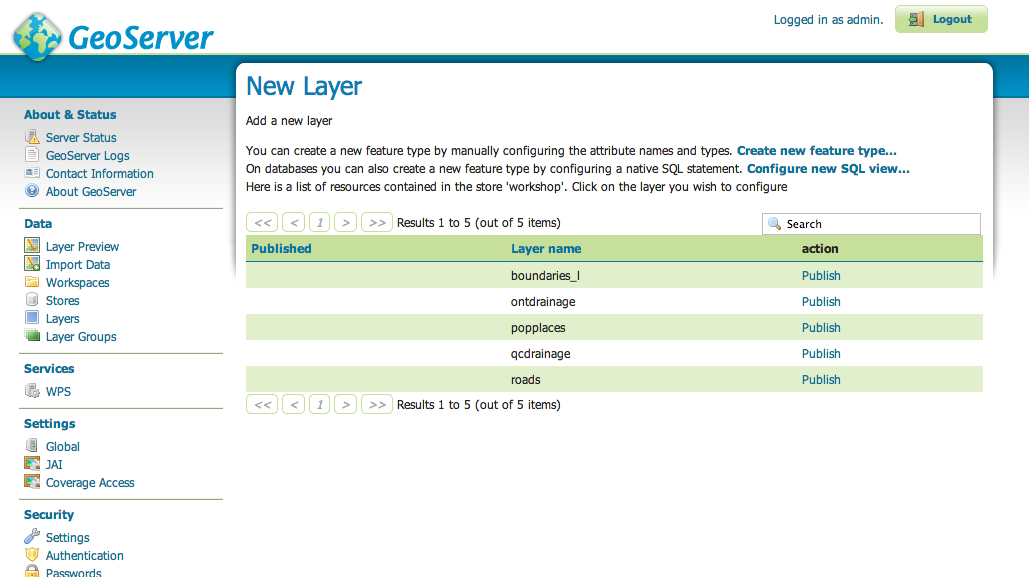Open Security Settings link
The width and height of the screenshot is (1029, 577).
pos(68,538)
